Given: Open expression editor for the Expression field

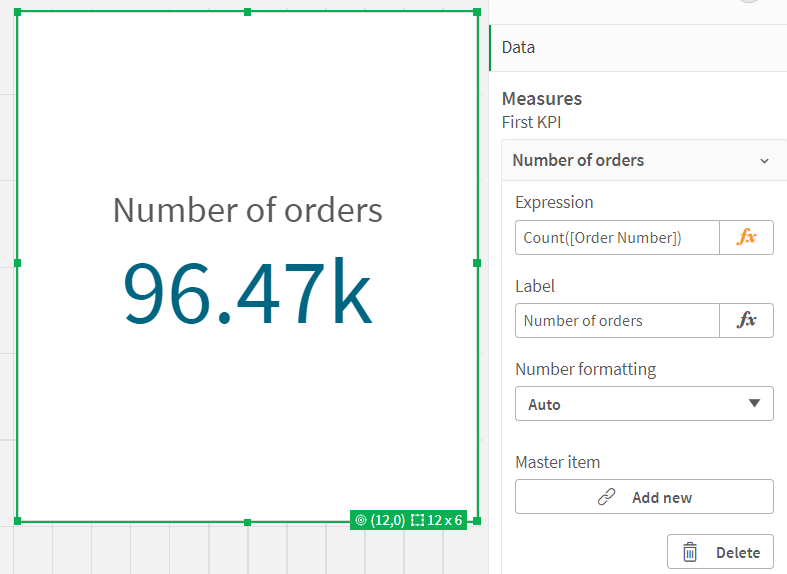Looking at the screenshot, I should click(x=746, y=238).
